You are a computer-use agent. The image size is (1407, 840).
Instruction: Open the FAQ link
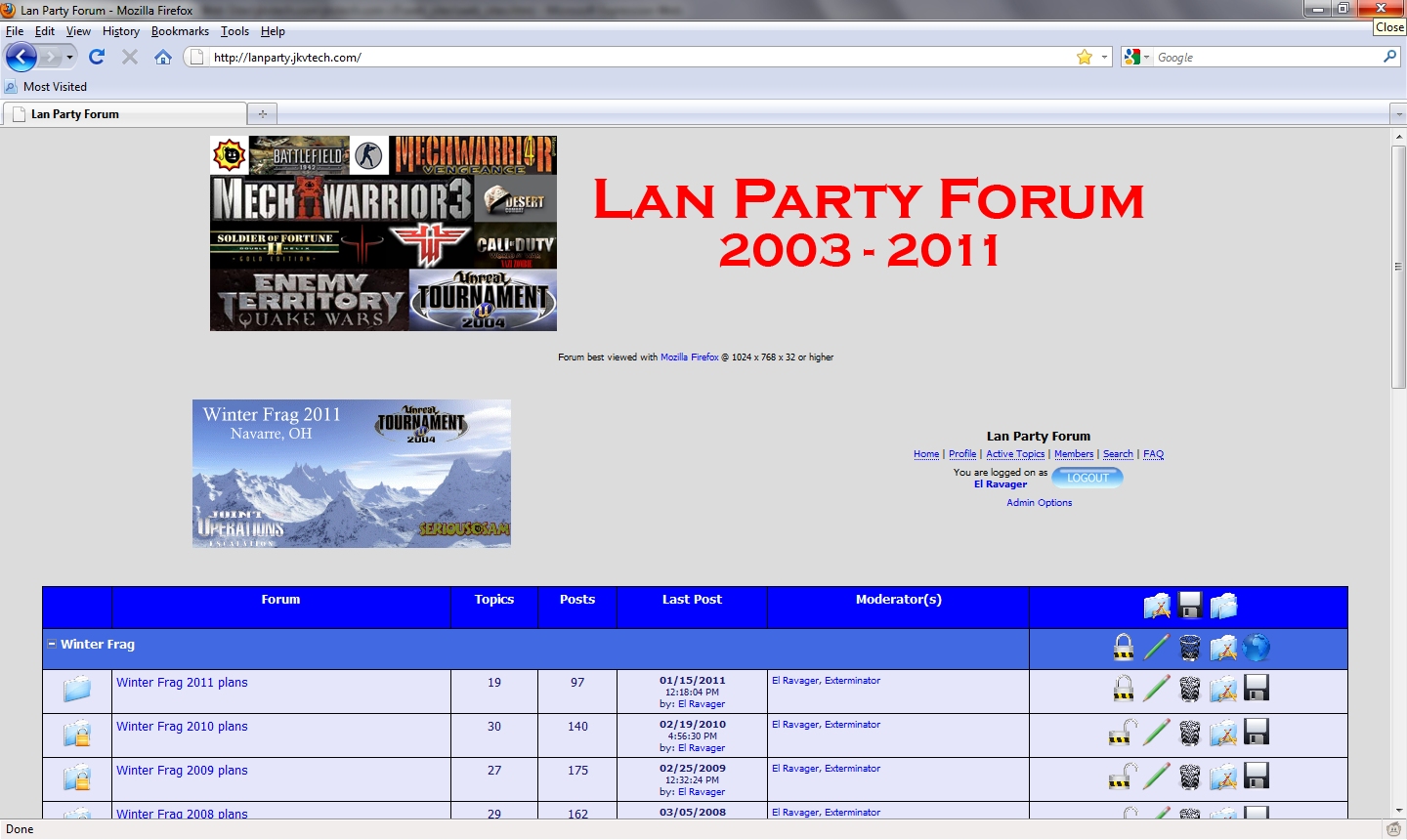tap(1153, 454)
